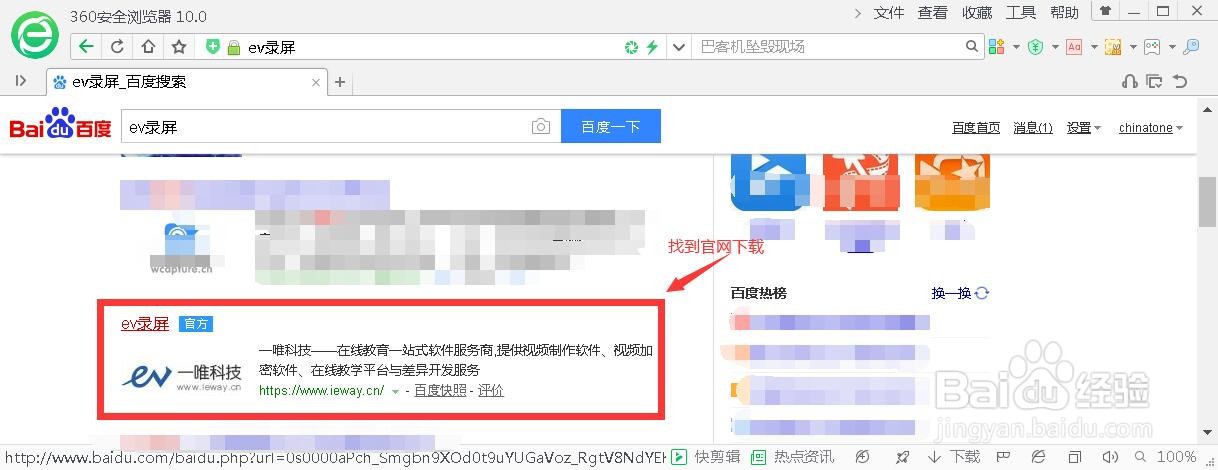Expand dropdown next to yen shield icon
Screen dimensions: 1218x470
1055,47
